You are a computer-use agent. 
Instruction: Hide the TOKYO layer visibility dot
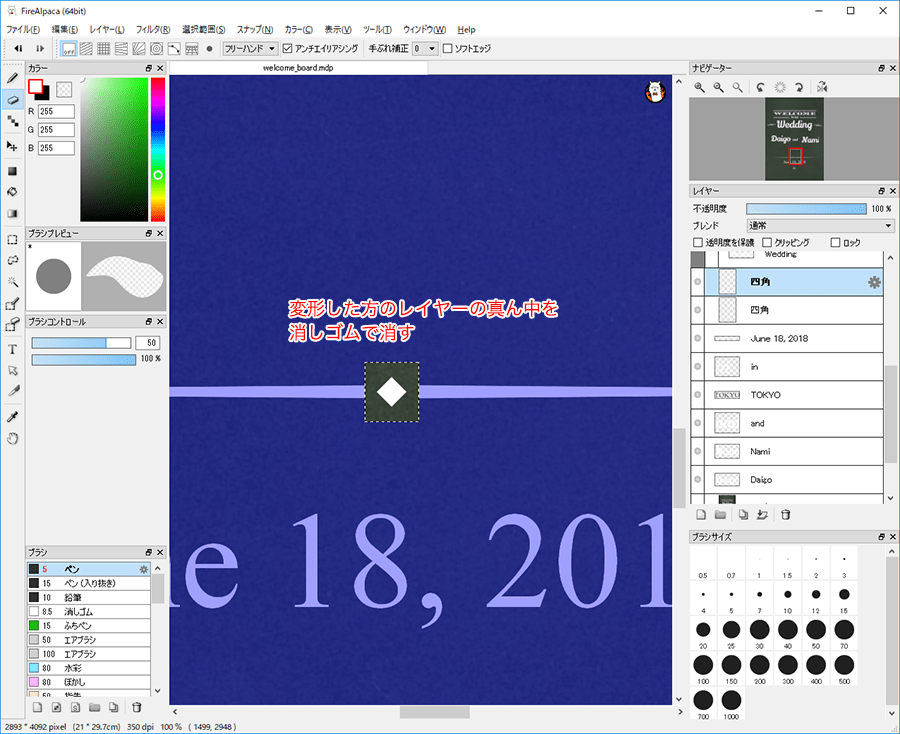tap(697, 395)
